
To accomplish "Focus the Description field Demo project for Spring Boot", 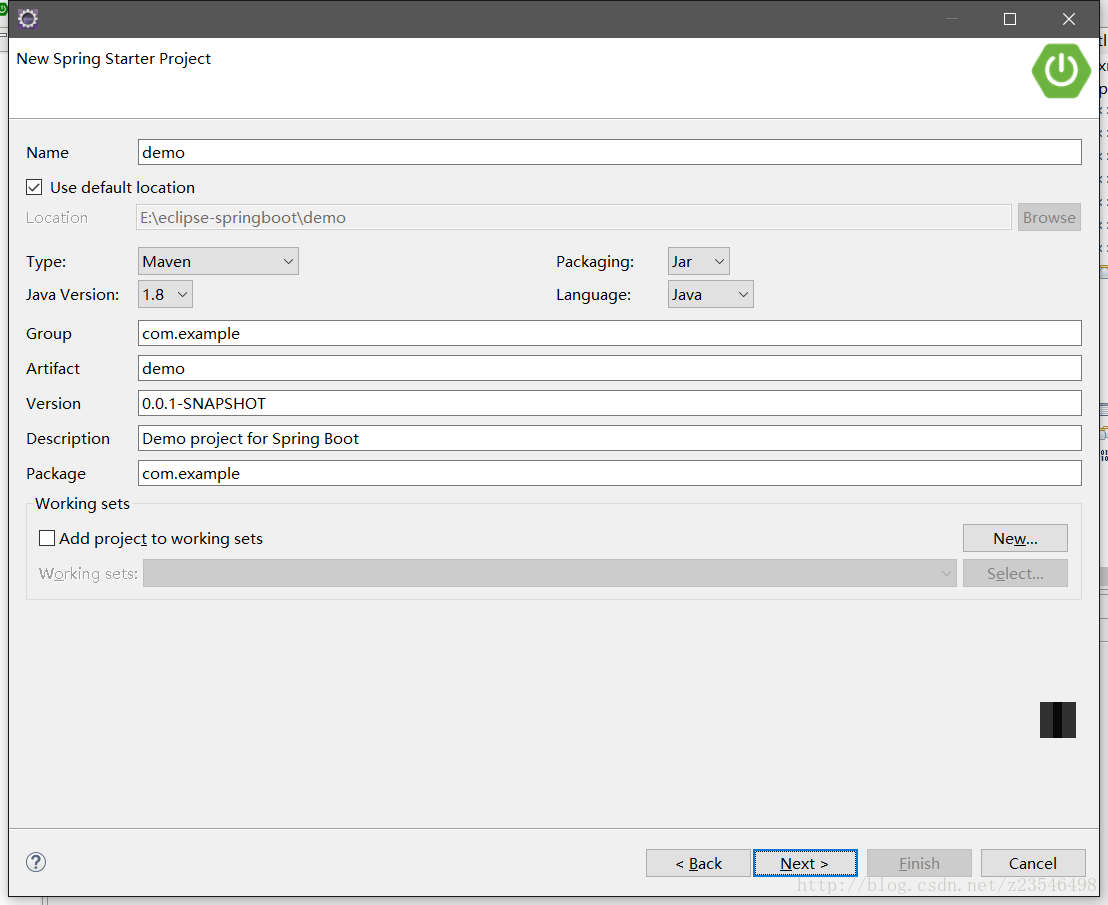I will tap(610, 439).
